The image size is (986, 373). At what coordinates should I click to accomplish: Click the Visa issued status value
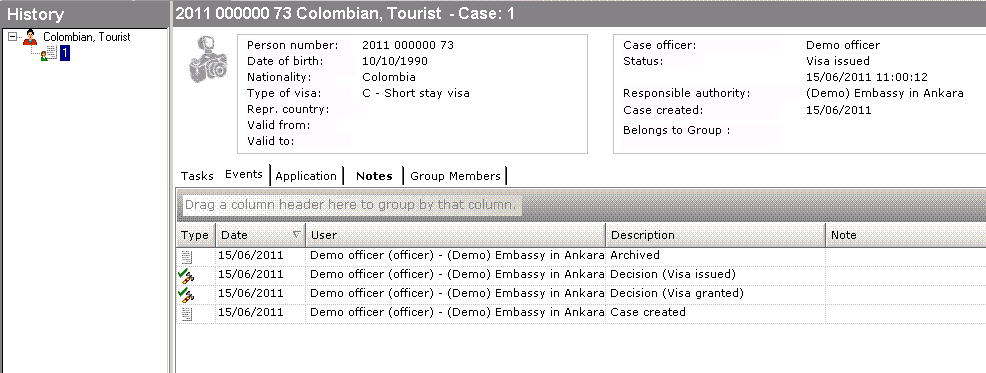(x=838, y=62)
